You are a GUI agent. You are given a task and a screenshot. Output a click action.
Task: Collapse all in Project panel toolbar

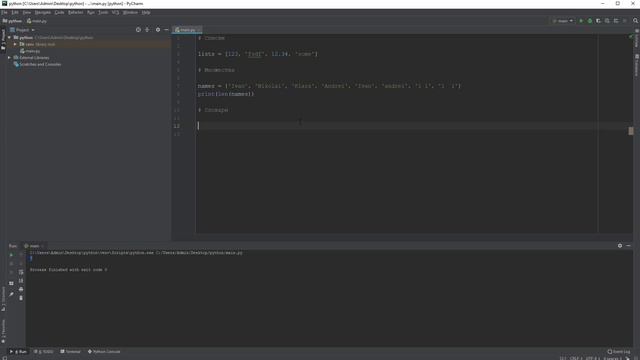(147, 30)
